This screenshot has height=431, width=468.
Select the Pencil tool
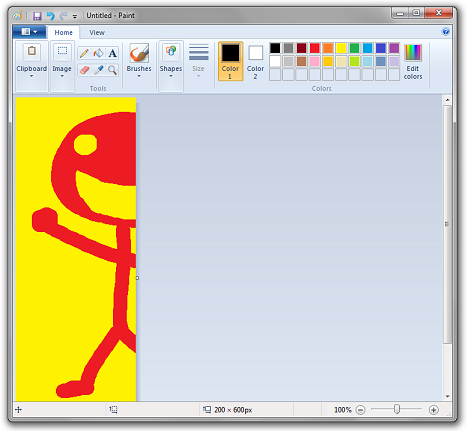84,53
